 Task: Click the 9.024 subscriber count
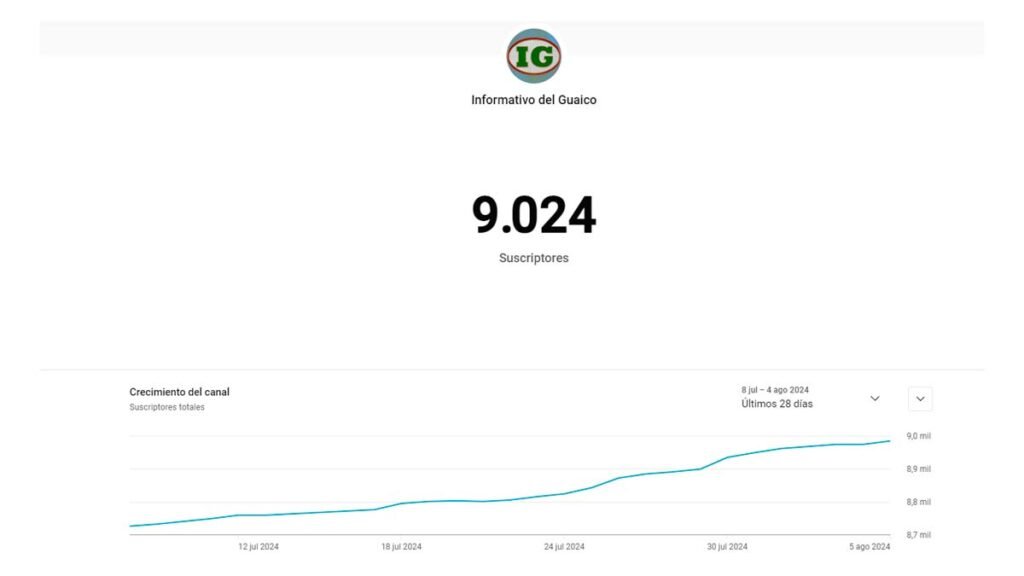click(534, 216)
